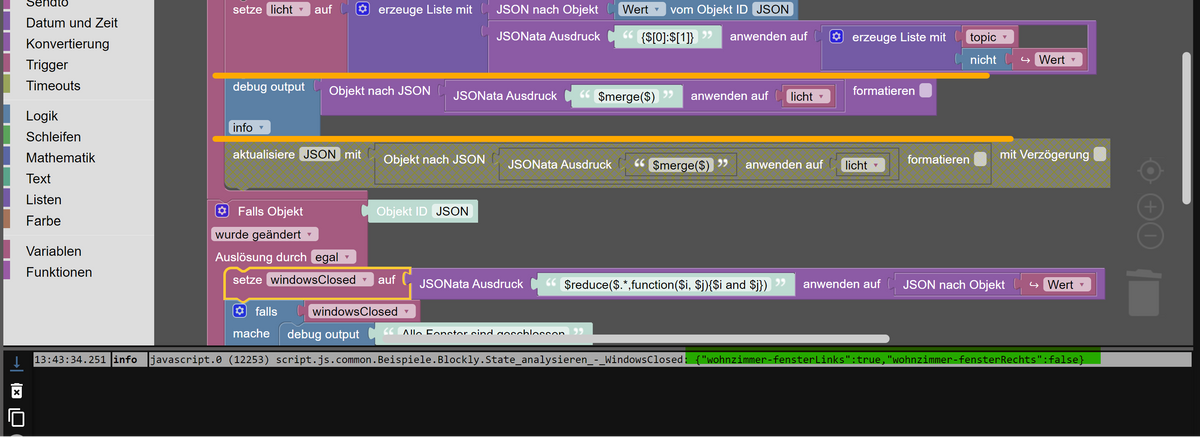
Task: Open the gear mutator on 'Falls Objekt' block
Action: (222, 211)
